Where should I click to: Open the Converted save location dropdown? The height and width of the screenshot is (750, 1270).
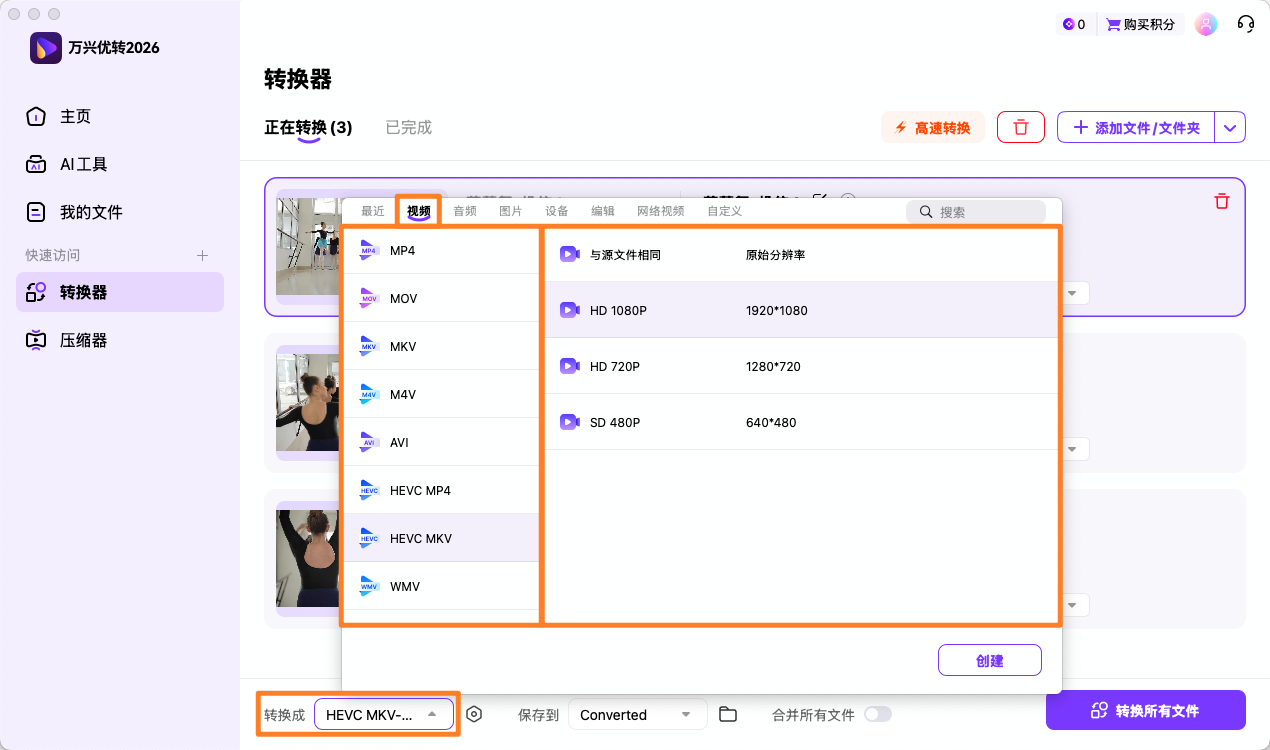(x=637, y=714)
